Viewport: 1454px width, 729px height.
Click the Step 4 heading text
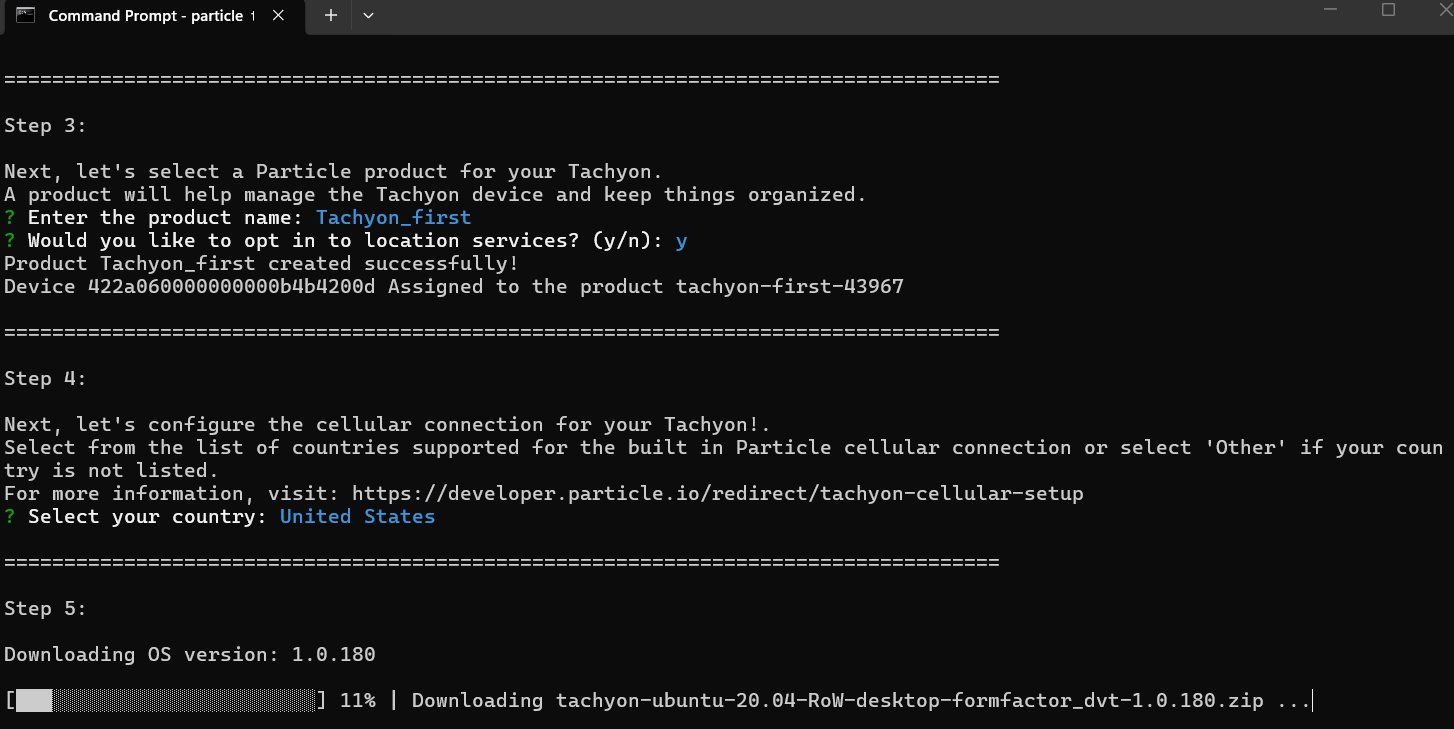click(x=45, y=379)
